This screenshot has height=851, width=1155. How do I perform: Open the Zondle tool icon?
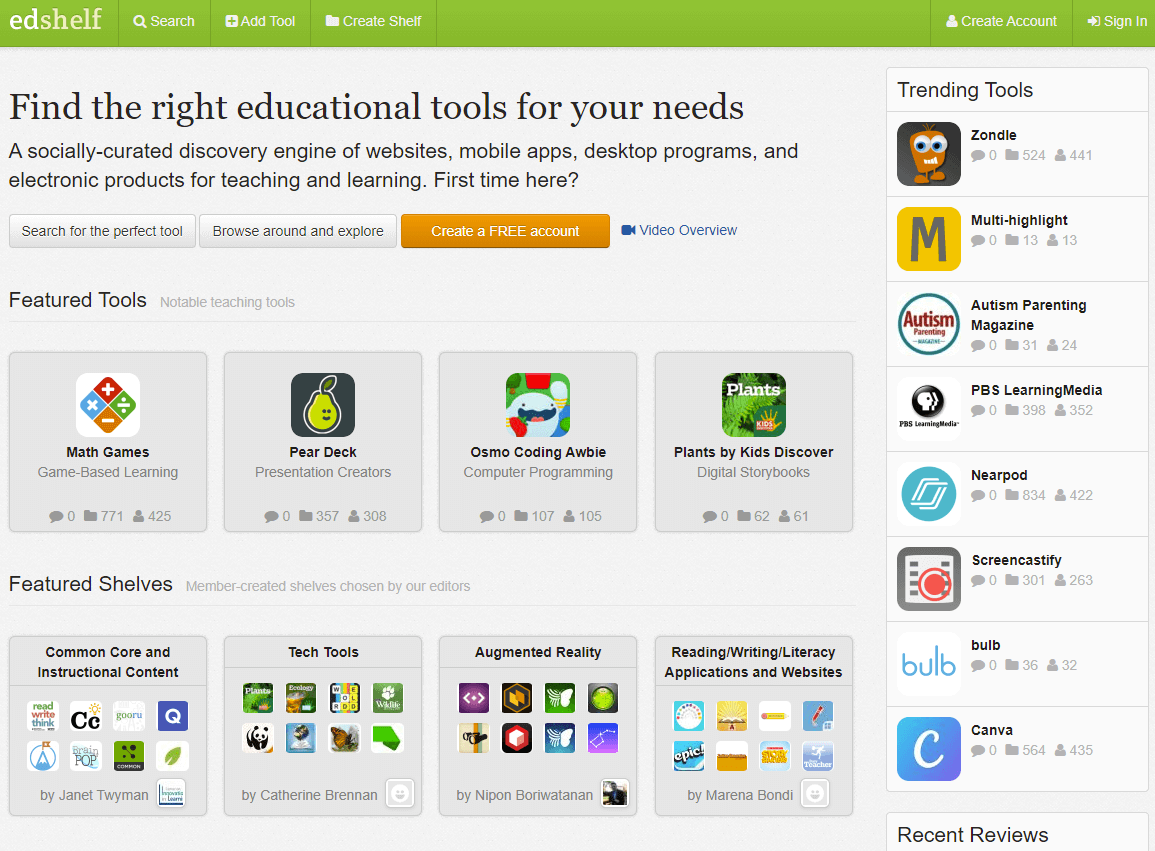(929, 154)
